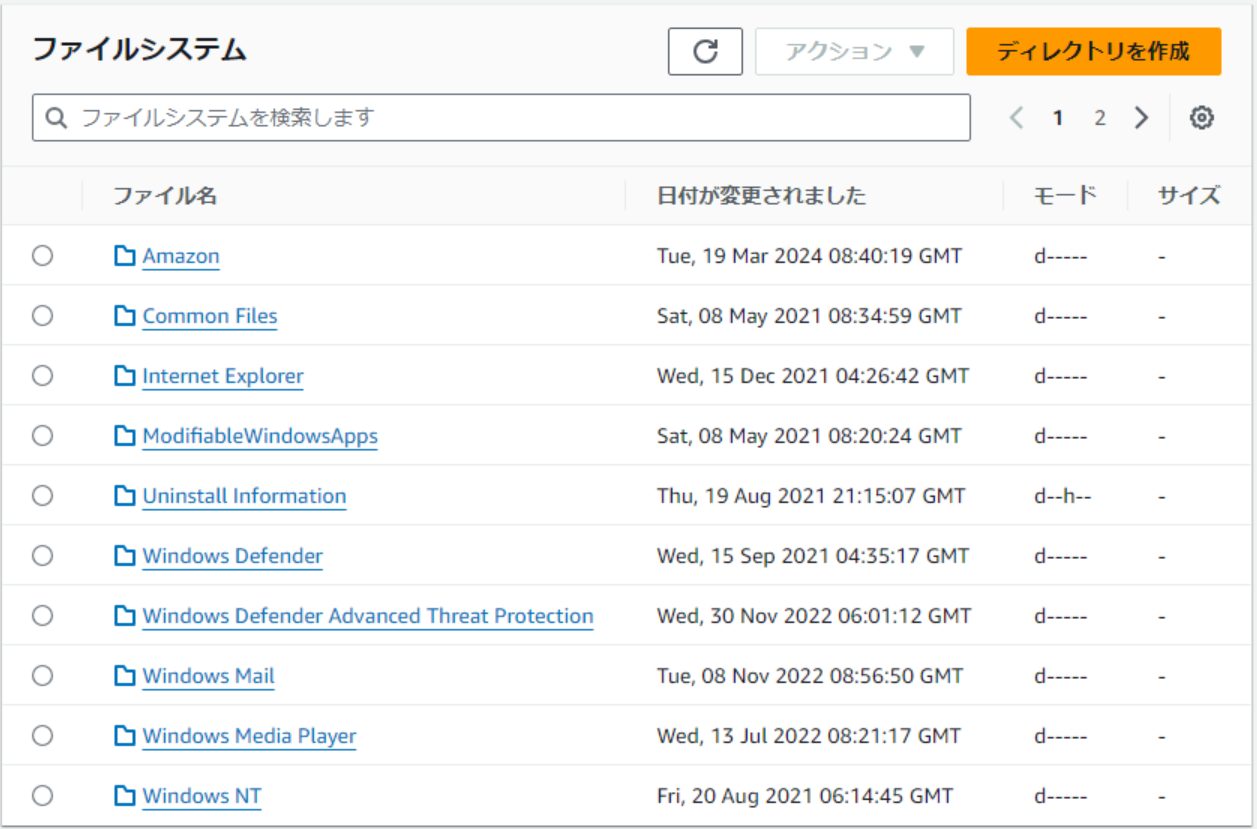Image resolution: width=1257 pixels, height=829 pixels.
Task: Click the refresh icon button
Action: point(705,52)
